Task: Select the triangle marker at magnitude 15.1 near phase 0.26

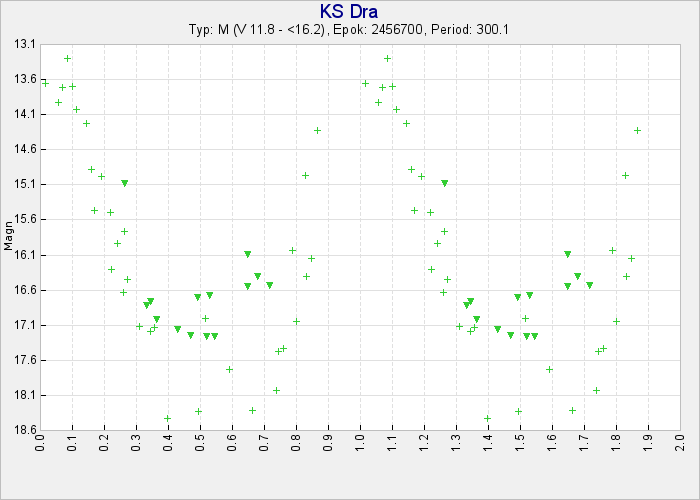Action: coord(125,183)
